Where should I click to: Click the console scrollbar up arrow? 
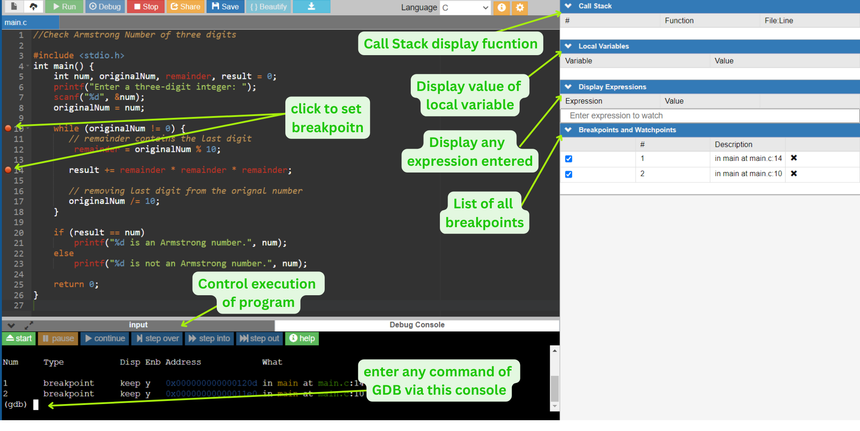pyautogui.click(x=555, y=351)
